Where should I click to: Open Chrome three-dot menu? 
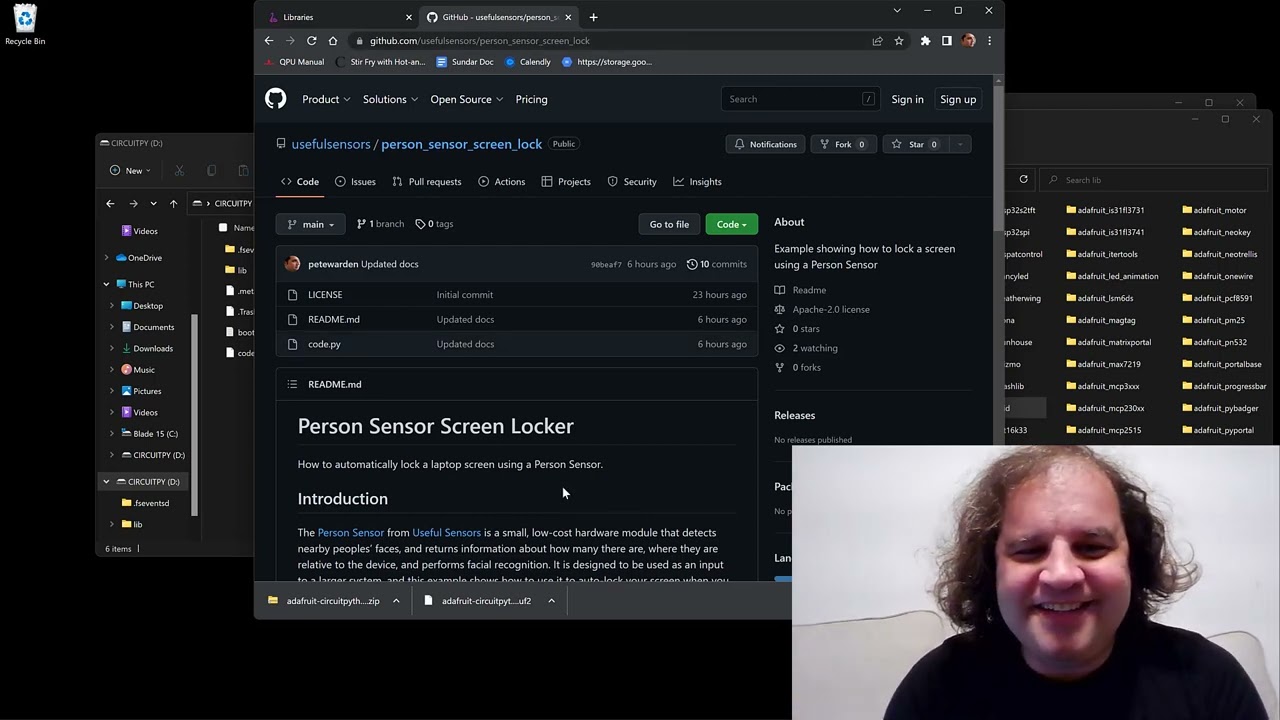pyautogui.click(x=989, y=41)
